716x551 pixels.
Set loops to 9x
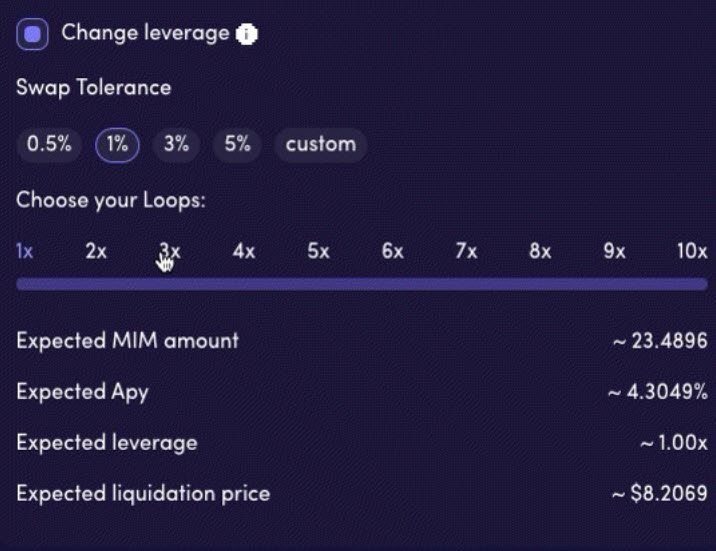tap(614, 251)
